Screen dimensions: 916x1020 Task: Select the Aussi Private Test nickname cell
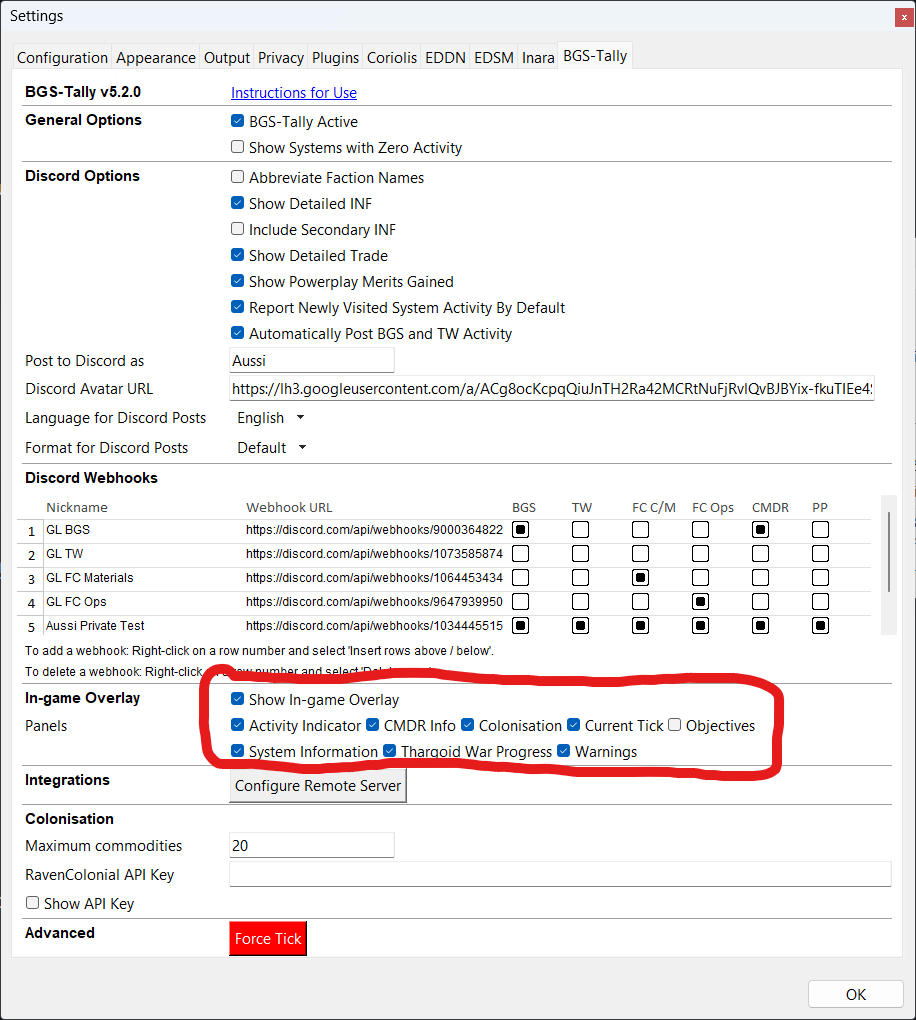(142, 626)
